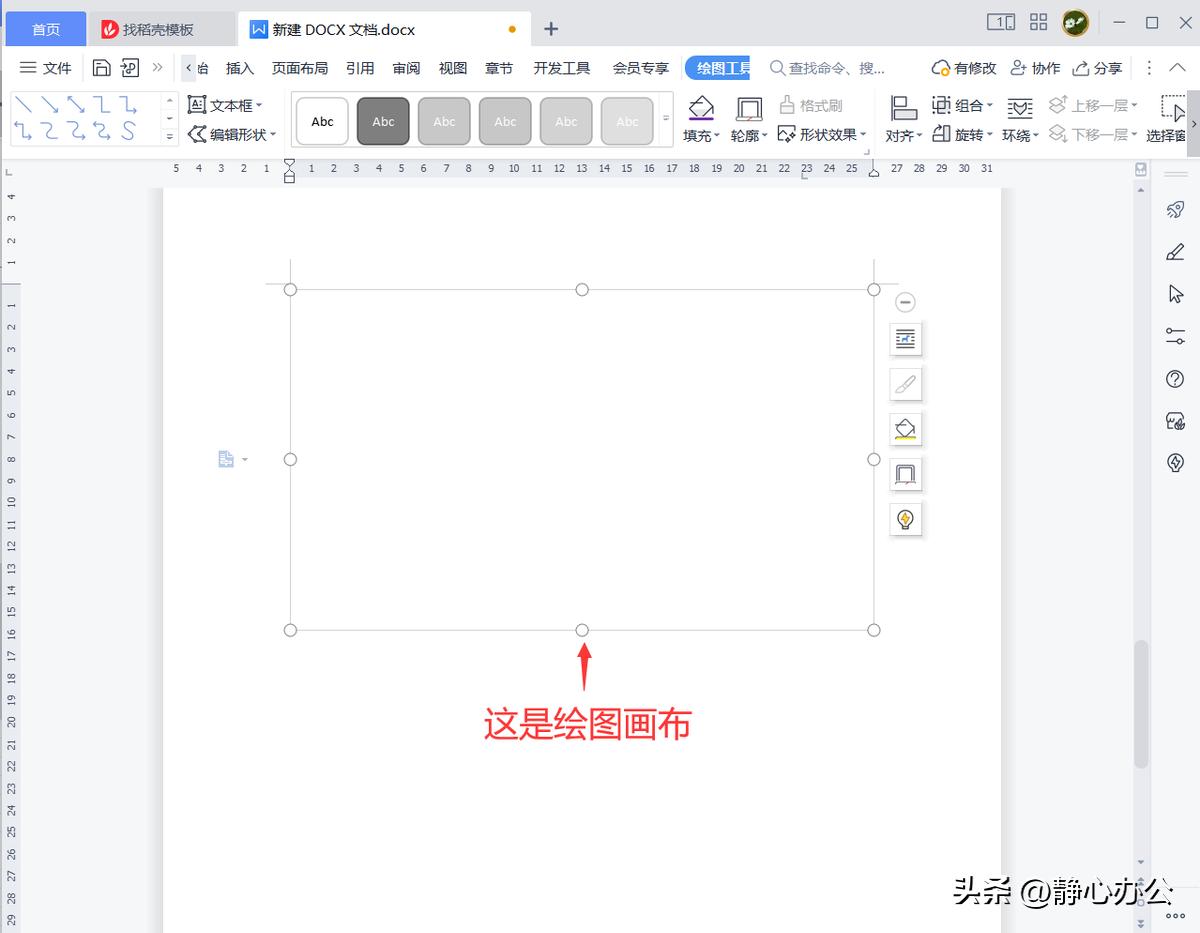This screenshot has width=1200, height=933.
Task: Select the dark Abc shape style preset
Action: click(x=383, y=120)
